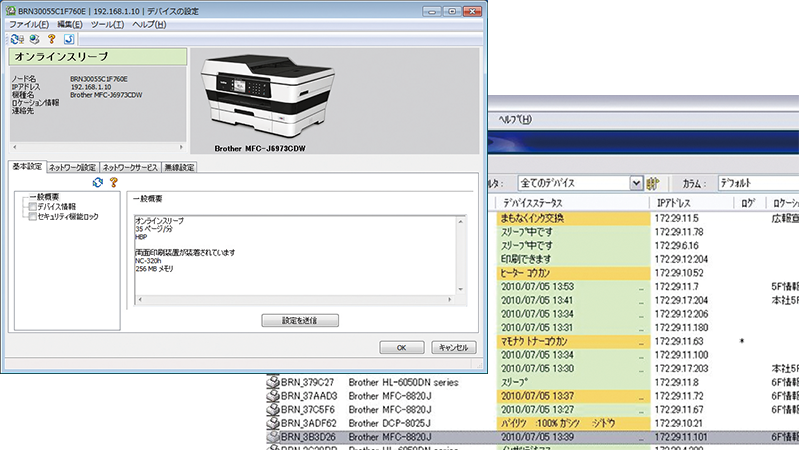
Task: Click the orange question mark toolbar help icon
Action: 51,39
